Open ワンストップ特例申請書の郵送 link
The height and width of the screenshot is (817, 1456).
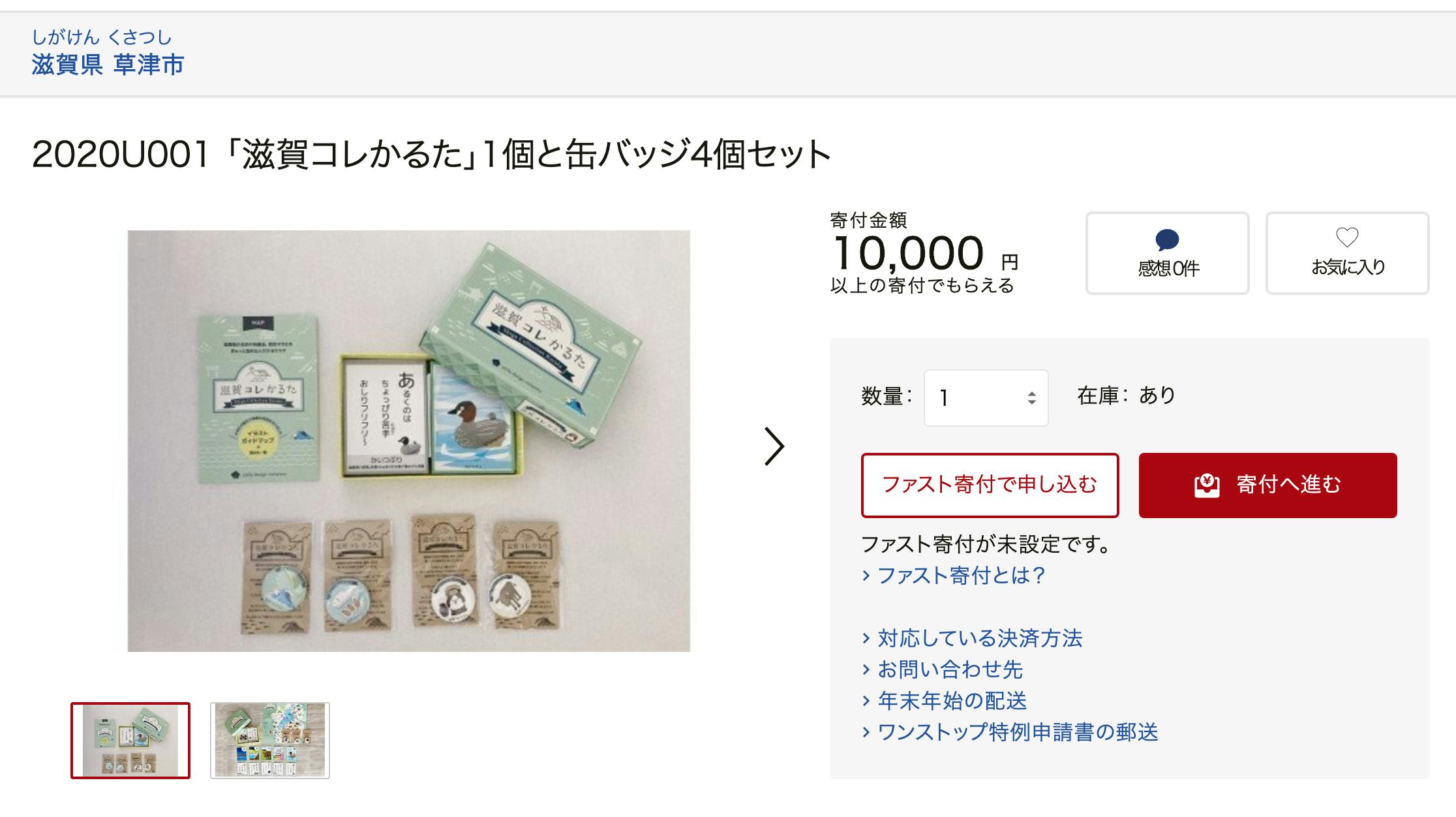[1018, 732]
